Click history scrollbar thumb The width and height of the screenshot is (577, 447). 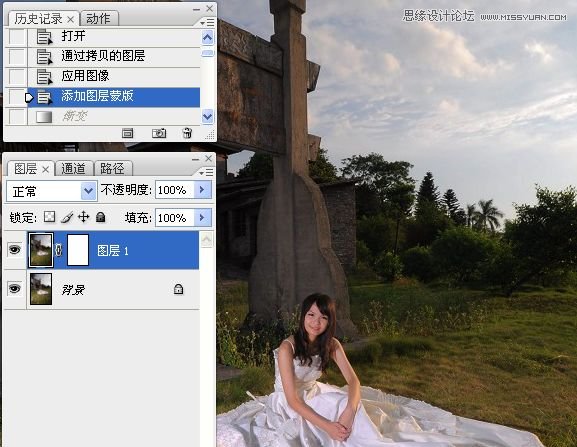coord(208,53)
